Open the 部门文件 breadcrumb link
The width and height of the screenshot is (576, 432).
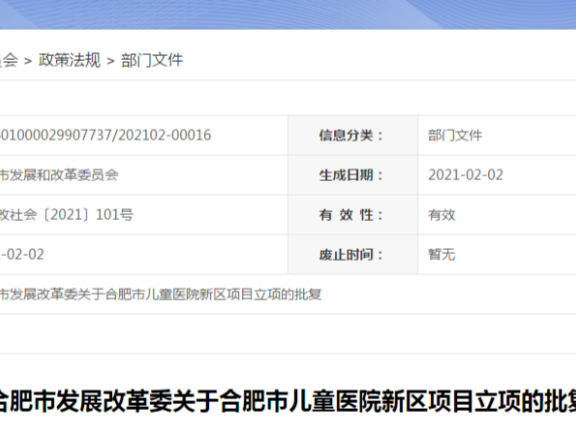click(x=152, y=60)
